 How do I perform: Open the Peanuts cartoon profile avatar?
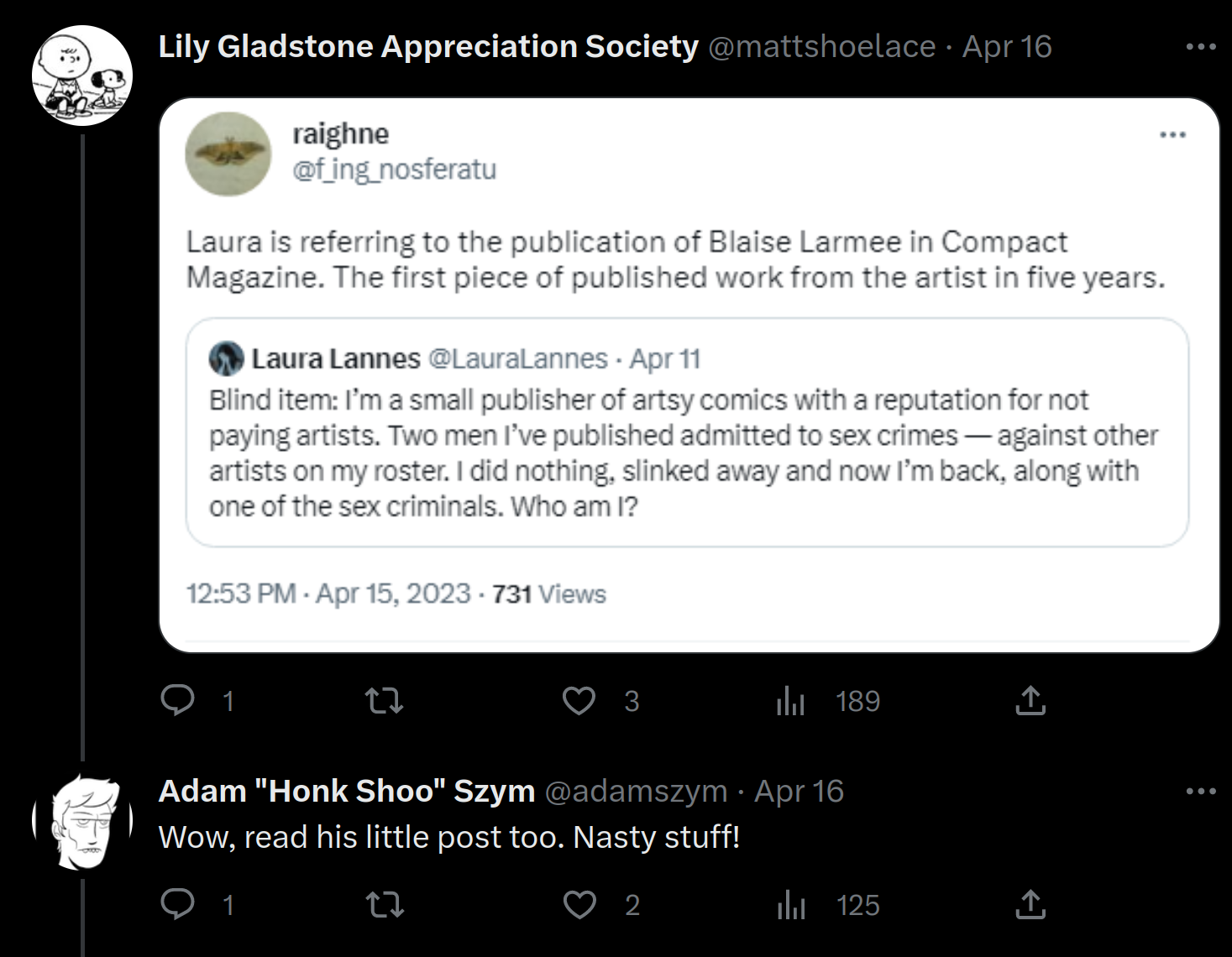click(x=82, y=76)
